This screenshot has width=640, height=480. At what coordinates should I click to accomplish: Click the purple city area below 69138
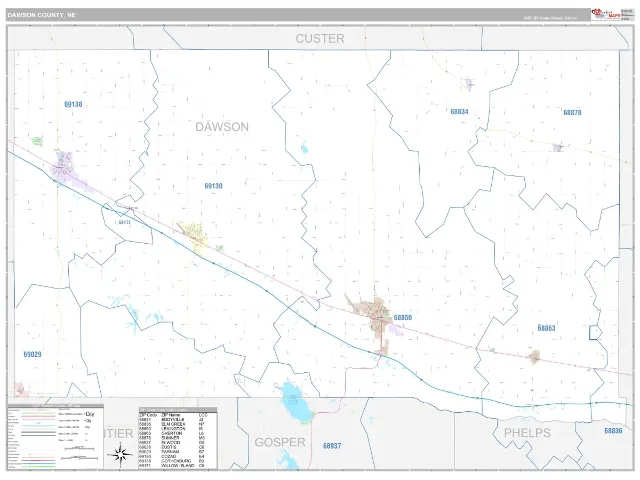[x=65, y=167]
